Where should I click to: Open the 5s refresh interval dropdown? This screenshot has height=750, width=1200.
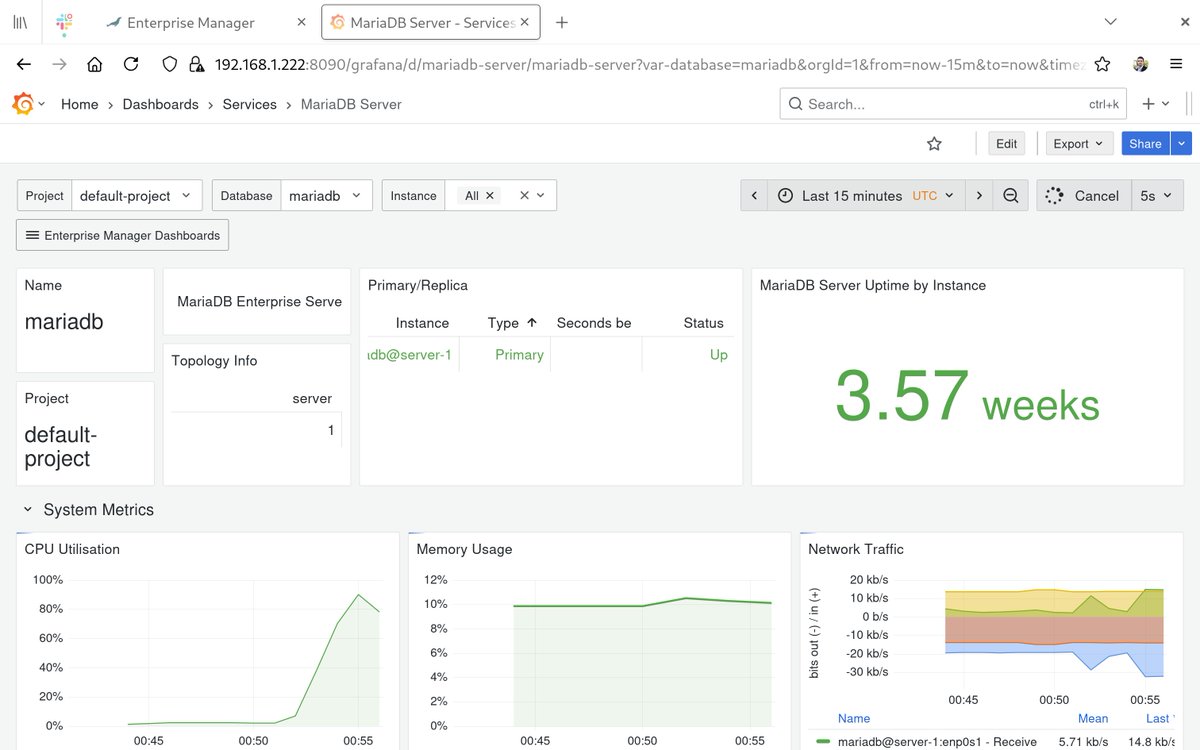[x=1157, y=196]
